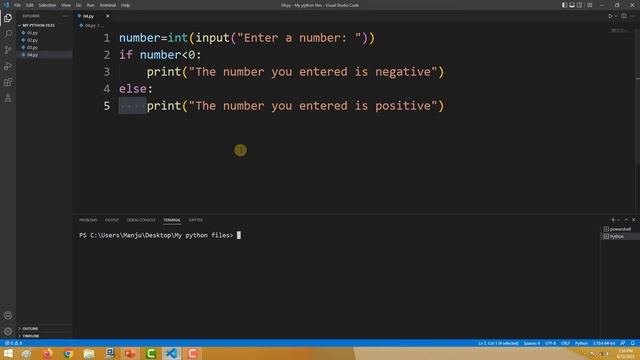Viewport: 640px width, 360px height.
Task: Open the Edit menu
Action: pos(30,5)
